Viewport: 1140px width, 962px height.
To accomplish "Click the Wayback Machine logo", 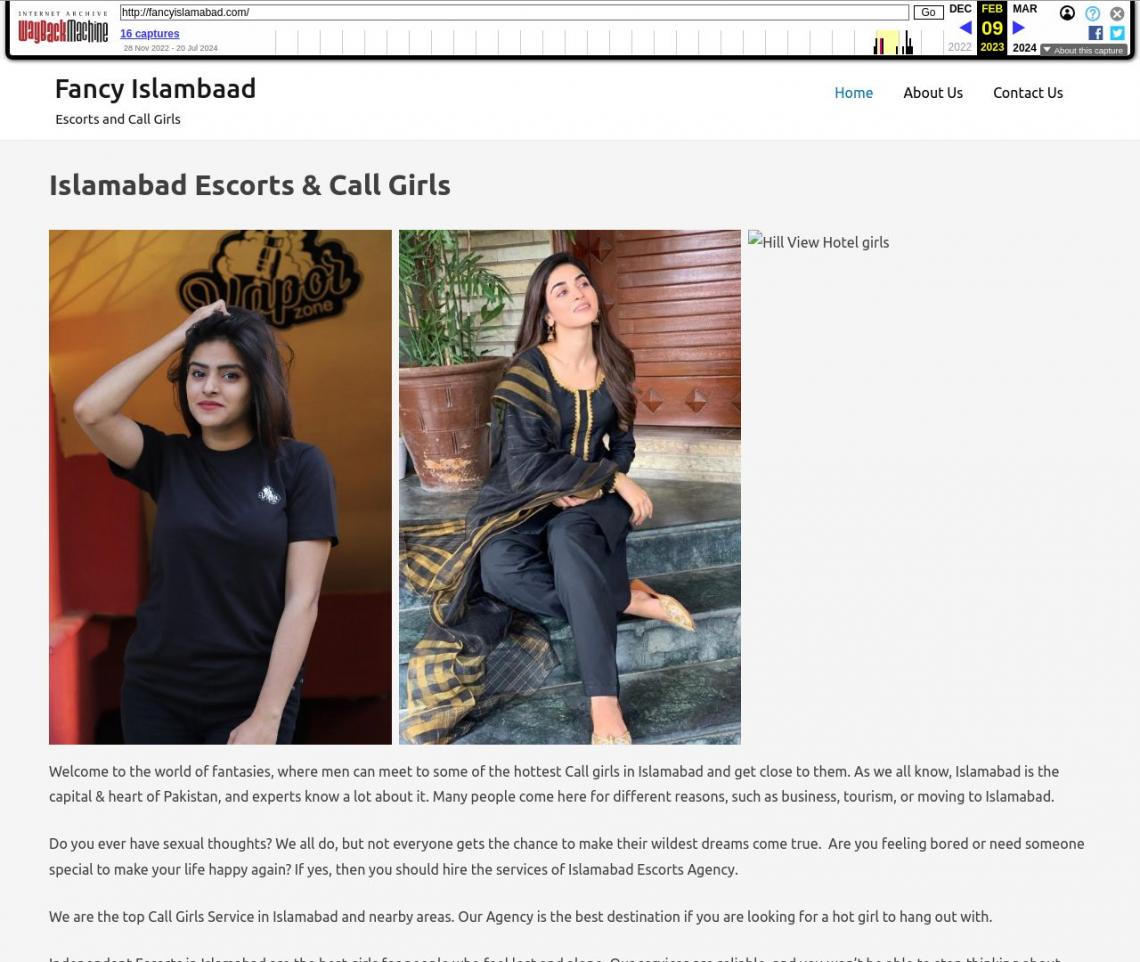I will pos(63,28).
